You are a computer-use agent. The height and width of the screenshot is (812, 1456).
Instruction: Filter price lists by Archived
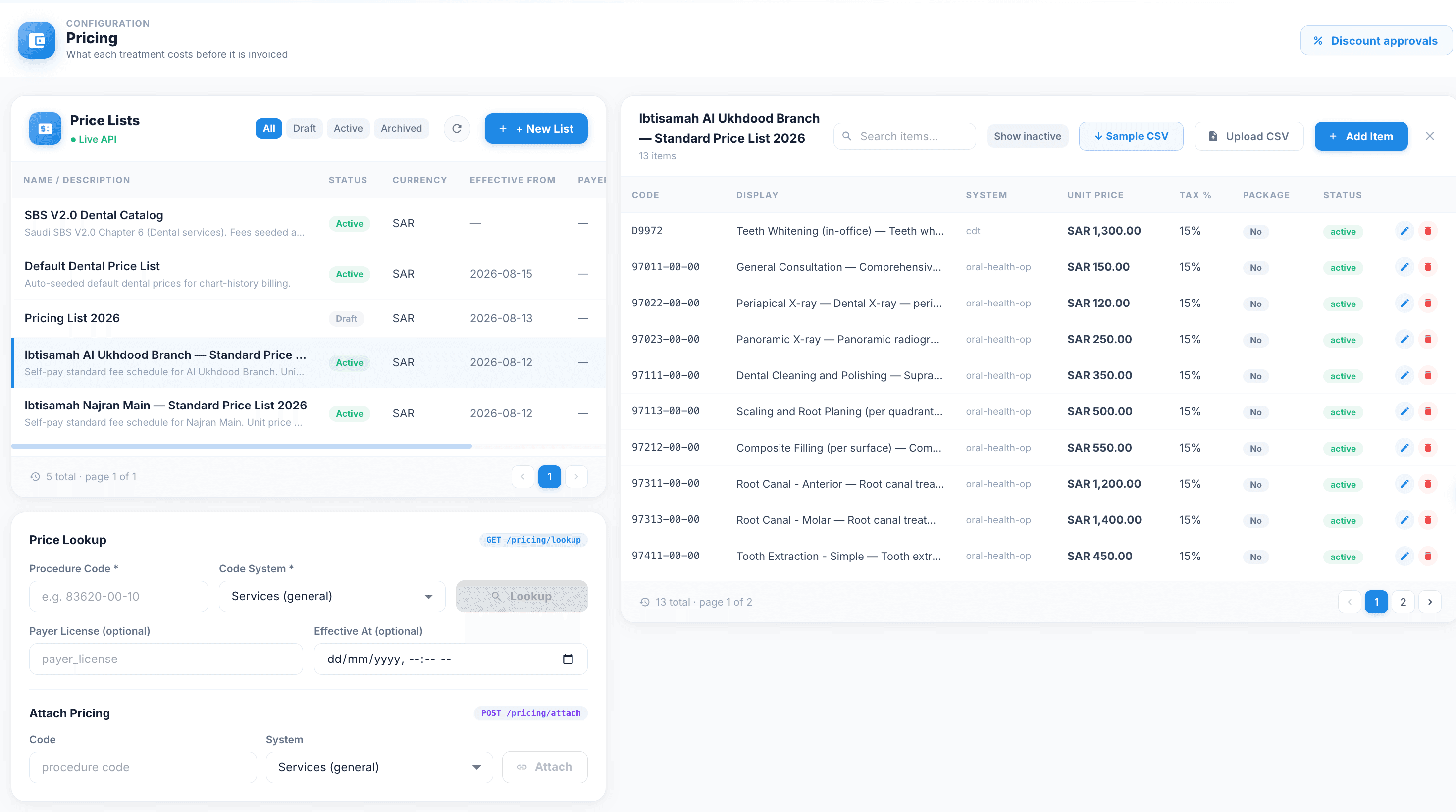(x=401, y=128)
